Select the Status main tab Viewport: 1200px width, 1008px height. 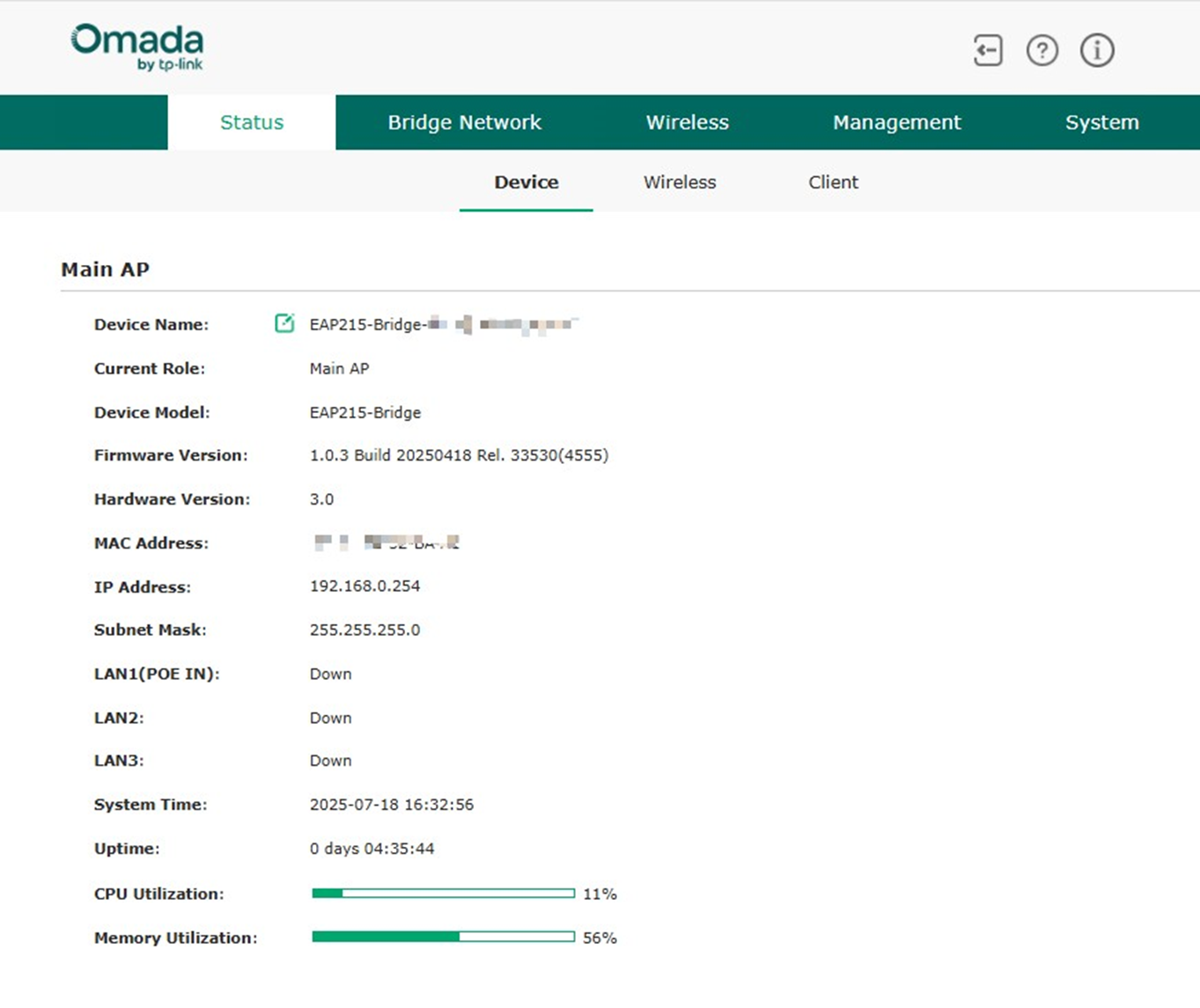click(252, 122)
